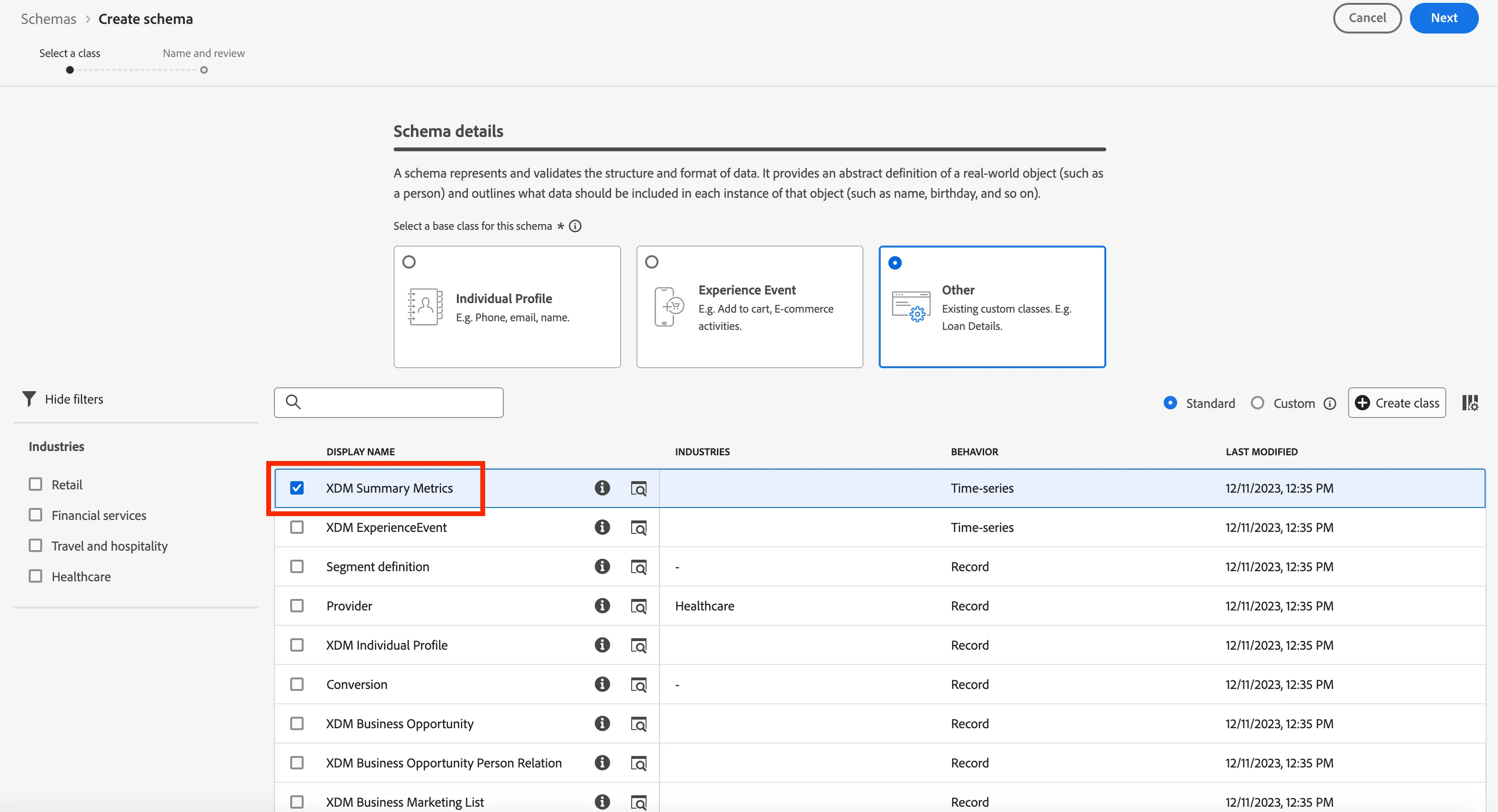Show info for XDM Individual Profile

(x=602, y=644)
